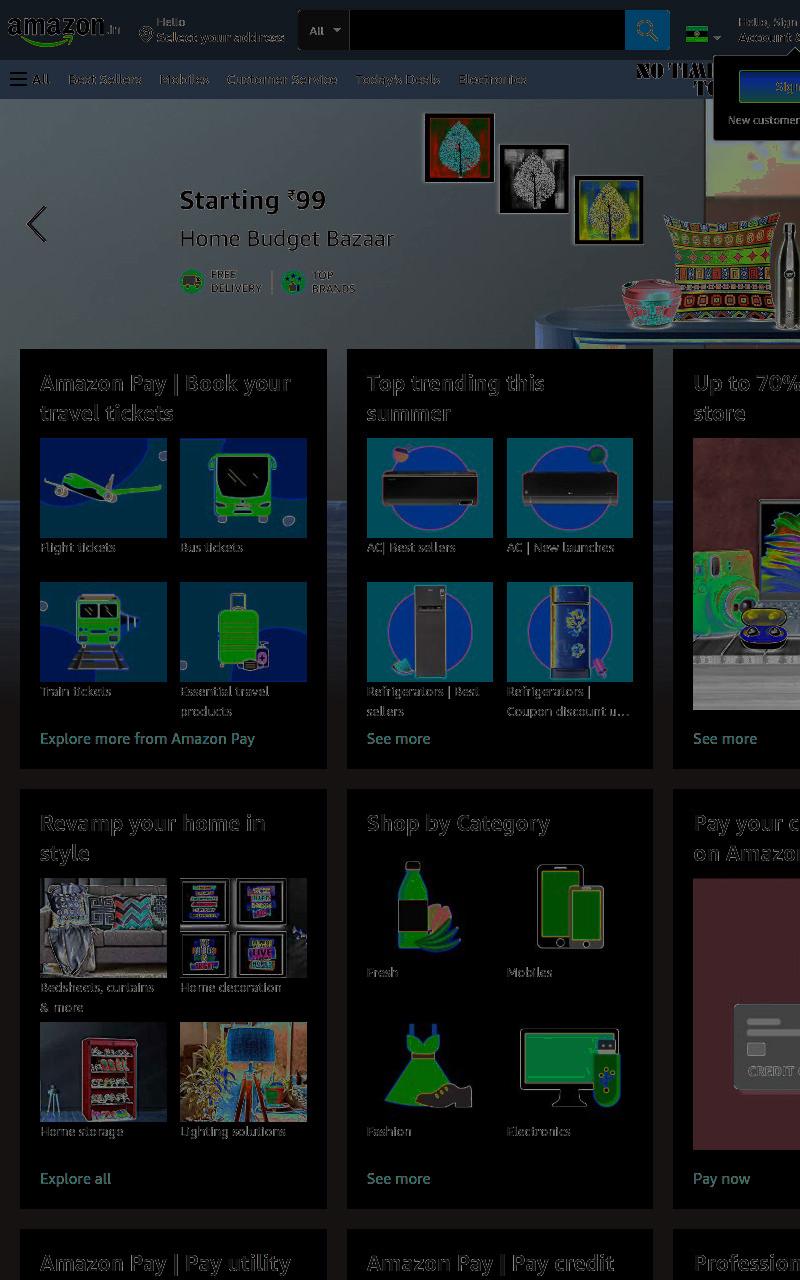Click the Train tickets image
The height and width of the screenshot is (1280, 800).
103,632
